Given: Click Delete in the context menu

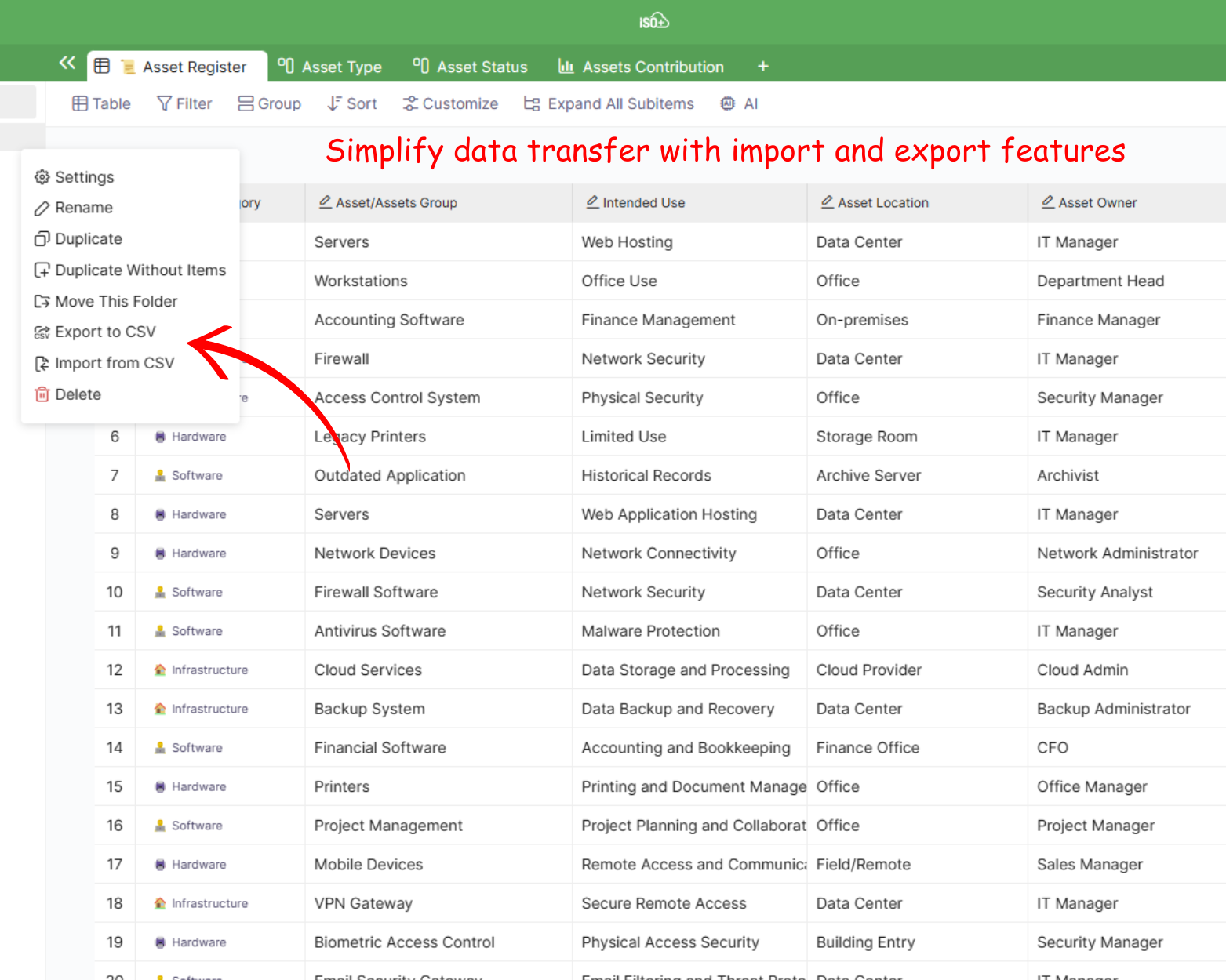Looking at the screenshot, I should (78, 394).
